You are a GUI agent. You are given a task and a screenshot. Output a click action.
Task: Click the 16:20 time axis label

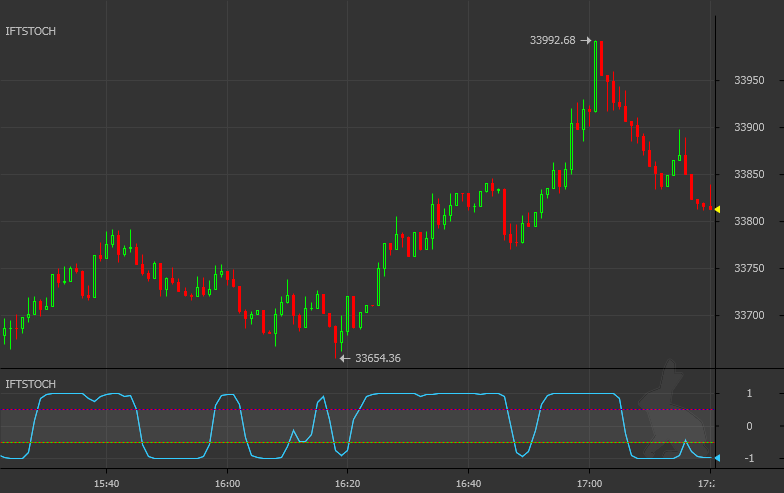tap(348, 484)
